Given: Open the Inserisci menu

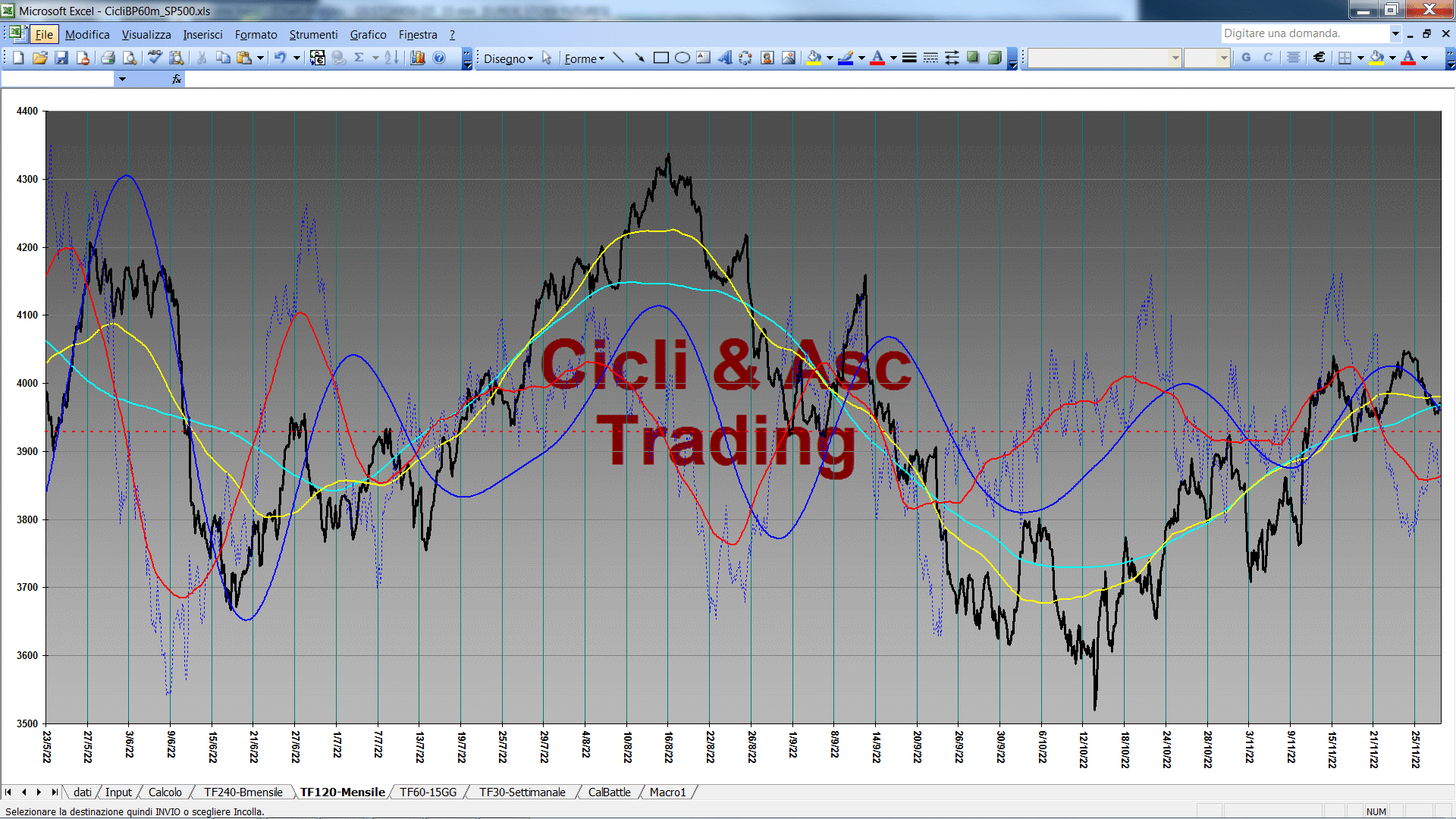Looking at the screenshot, I should [x=202, y=34].
